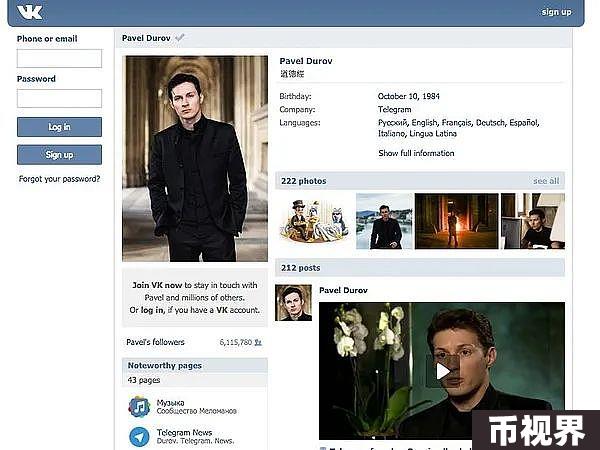Click the 'Русский' language link
The height and width of the screenshot is (450, 600).
tap(392, 123)
